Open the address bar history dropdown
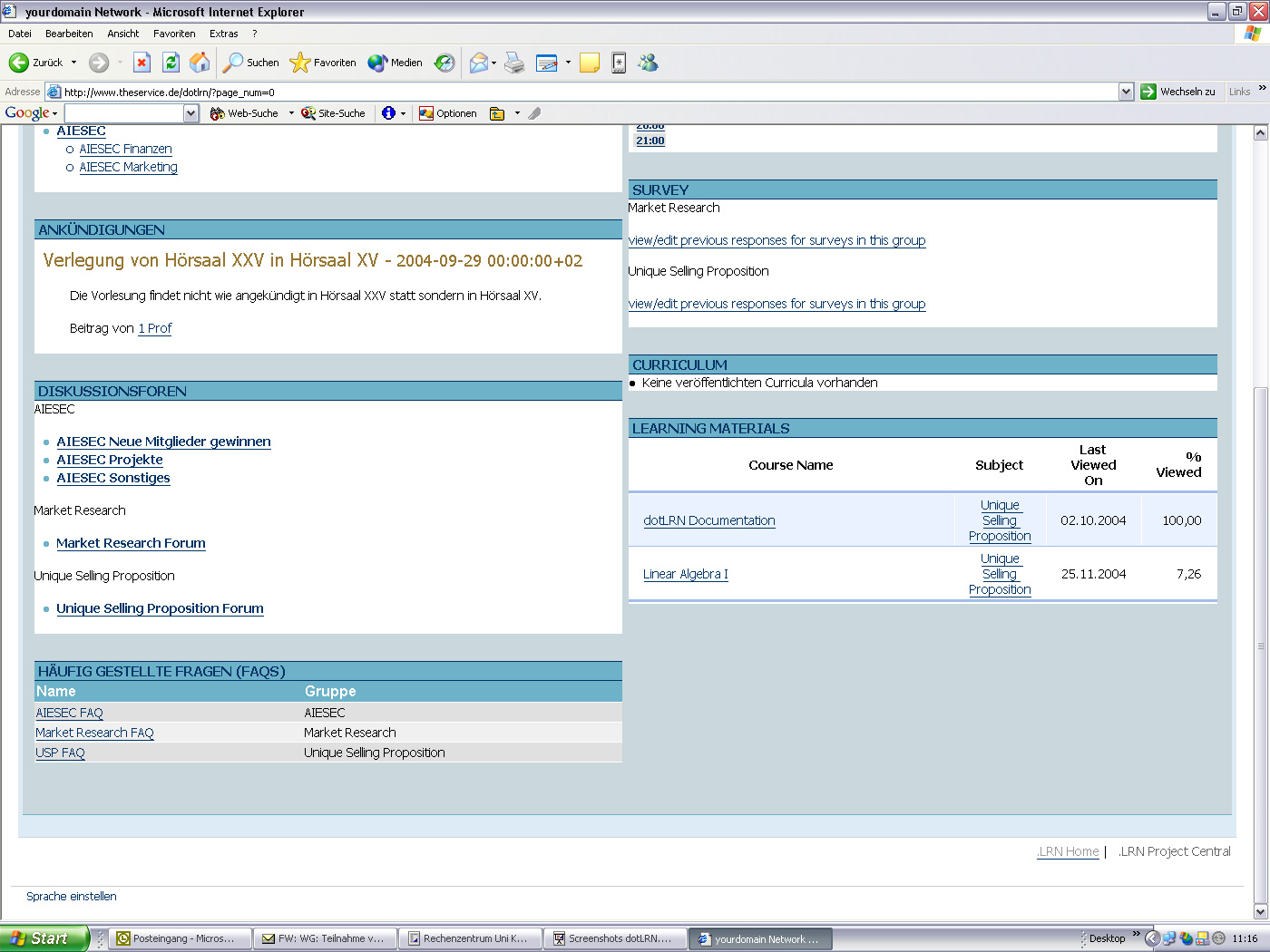This screenshot has width=1270, height=952. [1126, 92]
